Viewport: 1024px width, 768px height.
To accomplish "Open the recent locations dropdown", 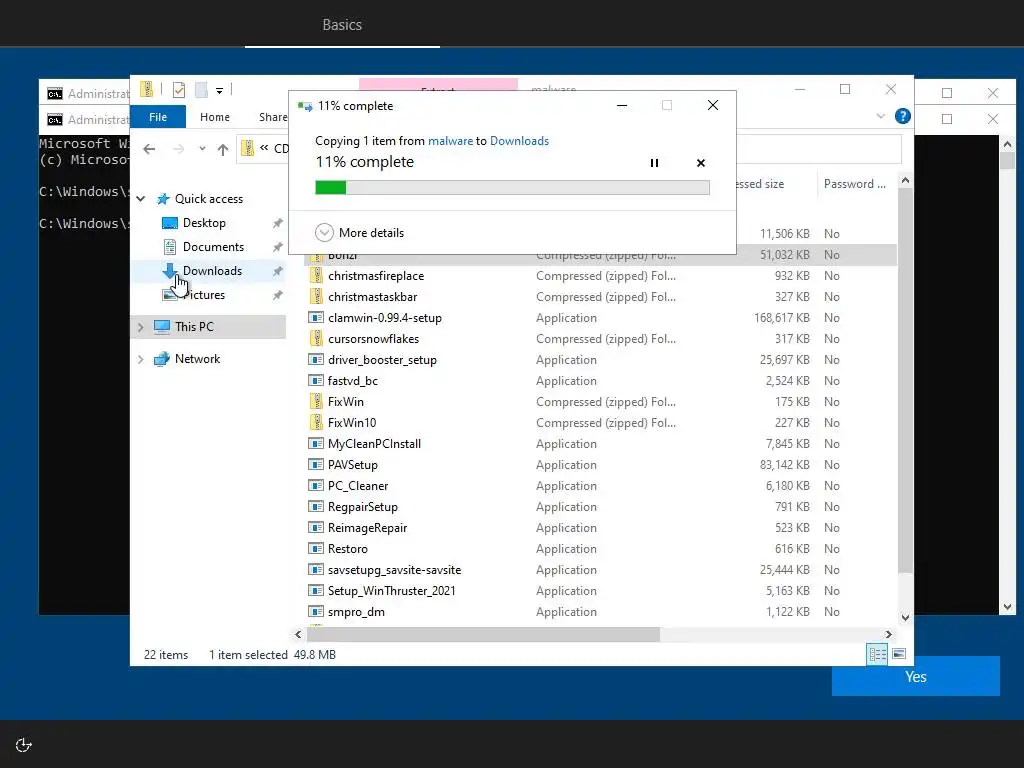I will pyautogui.click(x=202, y=149).
